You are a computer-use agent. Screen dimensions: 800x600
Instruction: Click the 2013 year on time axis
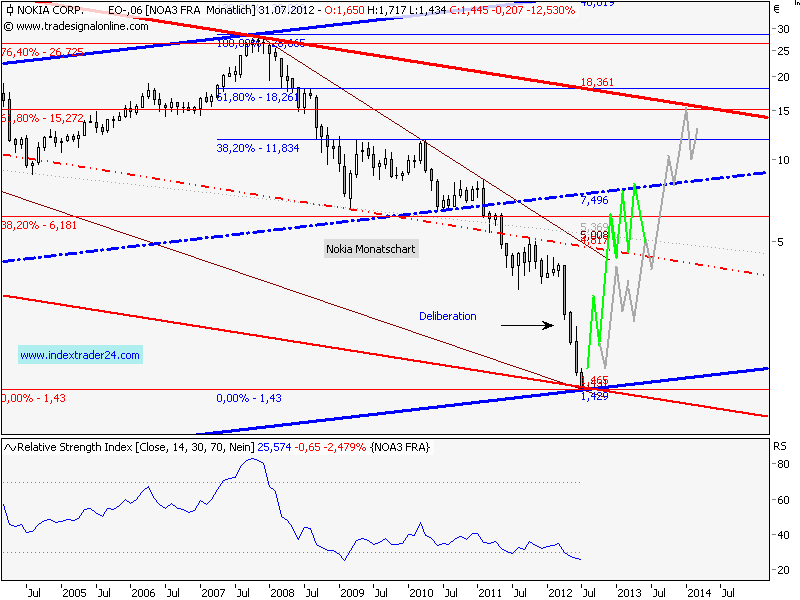pos(629,593)
